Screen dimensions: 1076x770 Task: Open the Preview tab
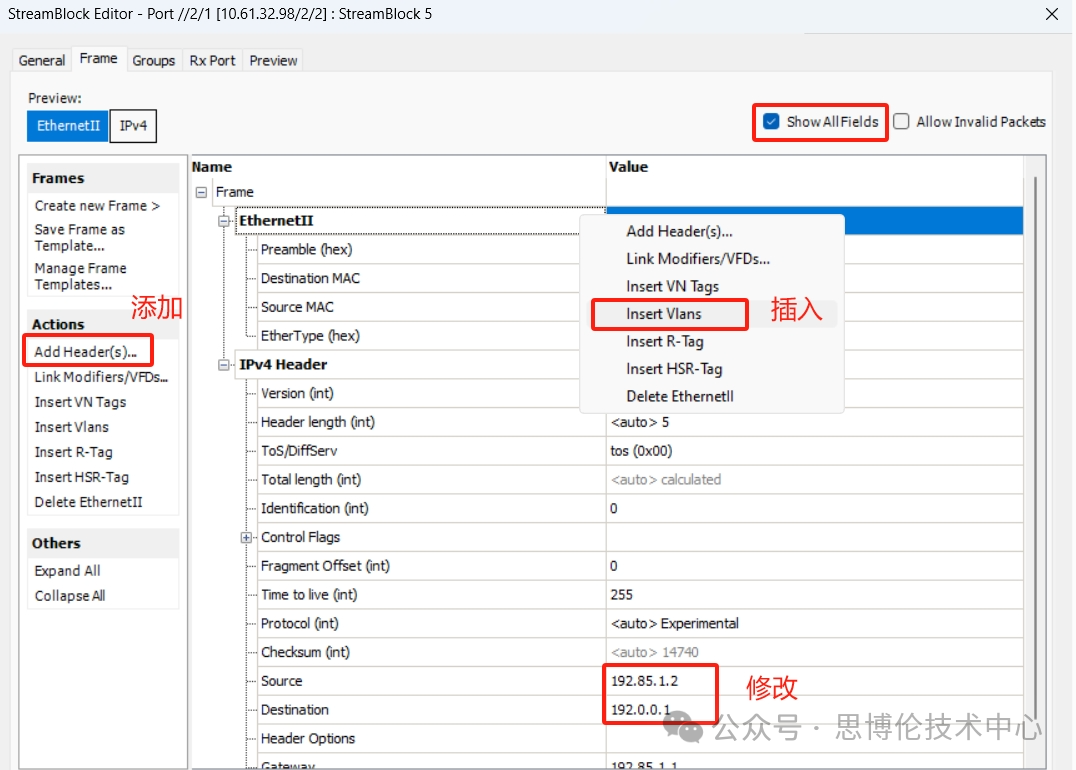point(273,60)
